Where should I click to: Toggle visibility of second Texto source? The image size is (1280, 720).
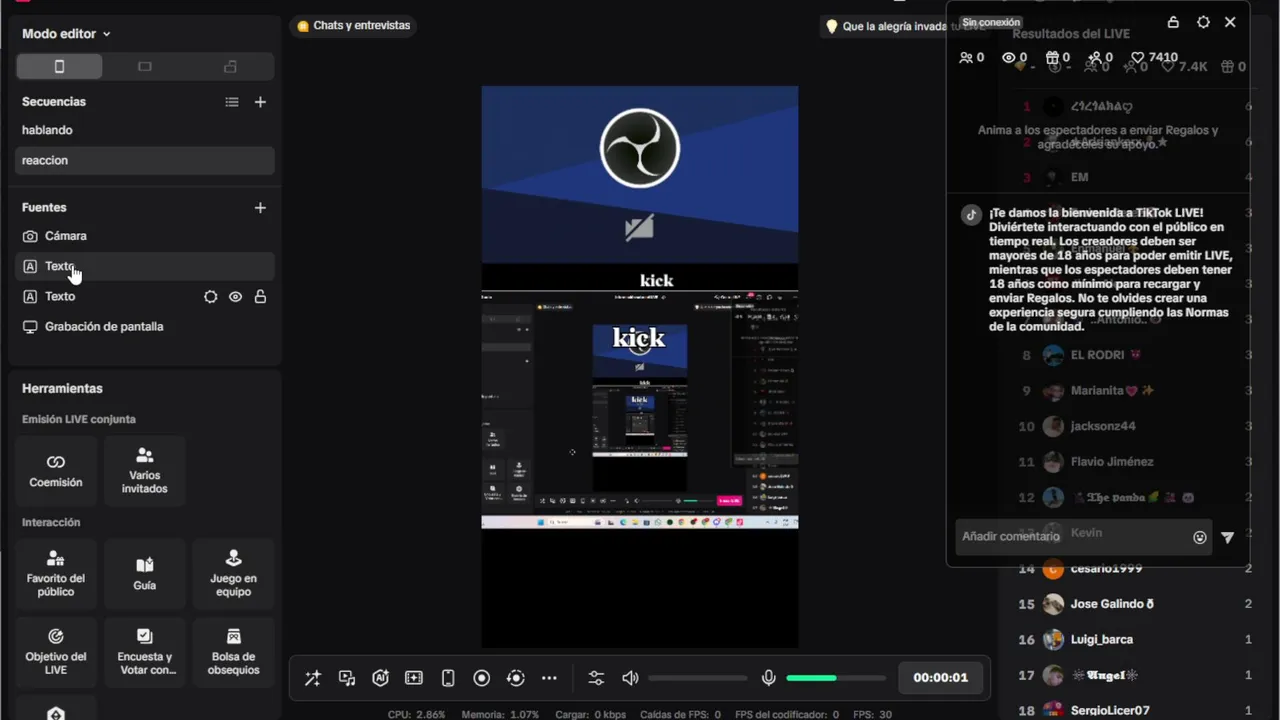pos(235,297)
